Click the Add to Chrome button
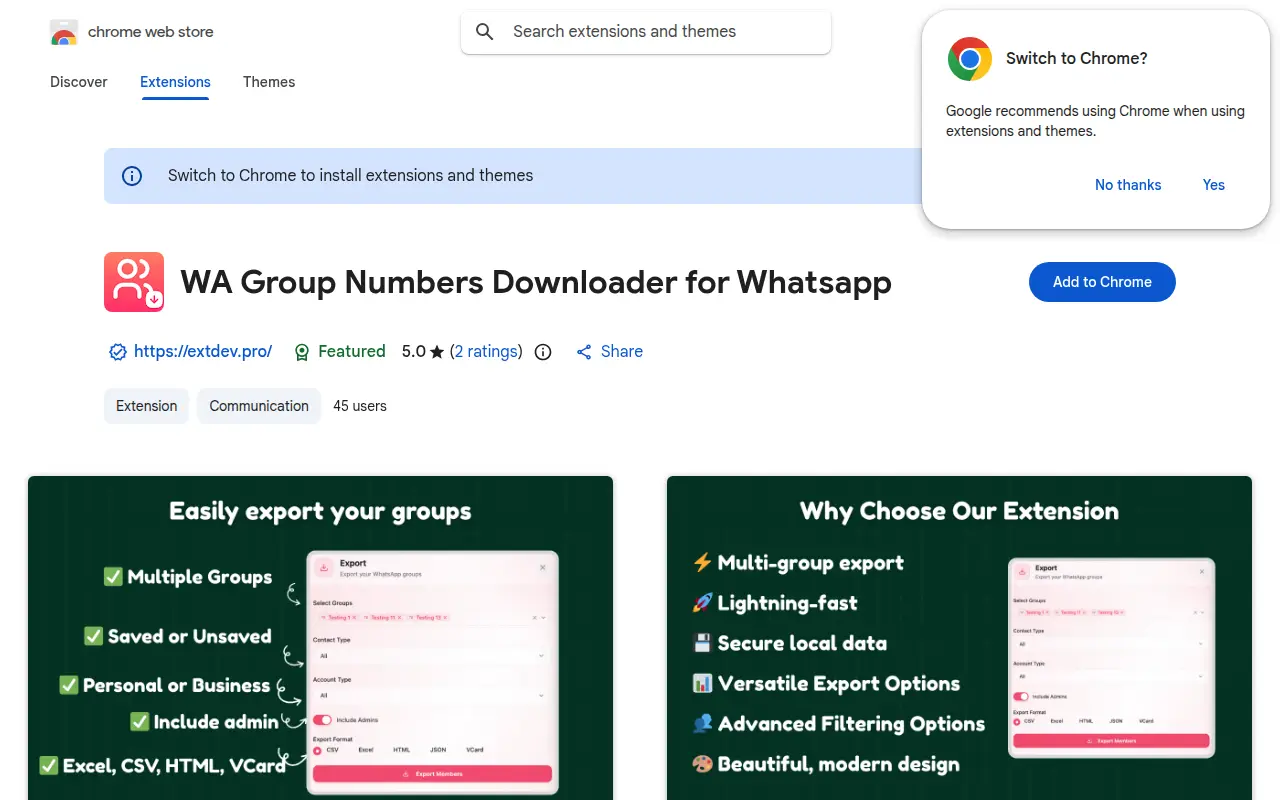Image resolution: width=1280 pixels, height=800 pixels. (x=1102, y=282)
